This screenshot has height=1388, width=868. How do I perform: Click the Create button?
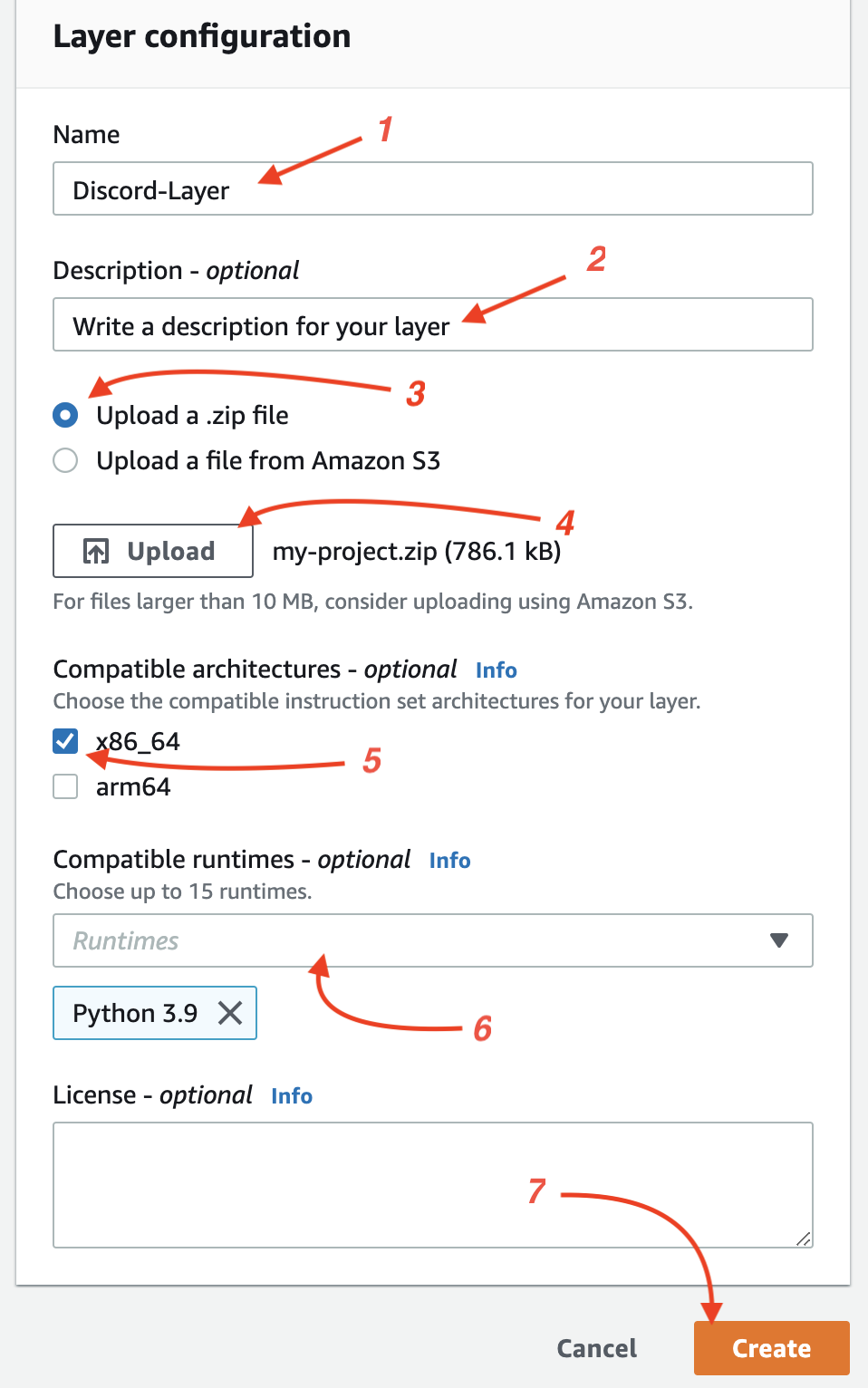coord(772,1348)
